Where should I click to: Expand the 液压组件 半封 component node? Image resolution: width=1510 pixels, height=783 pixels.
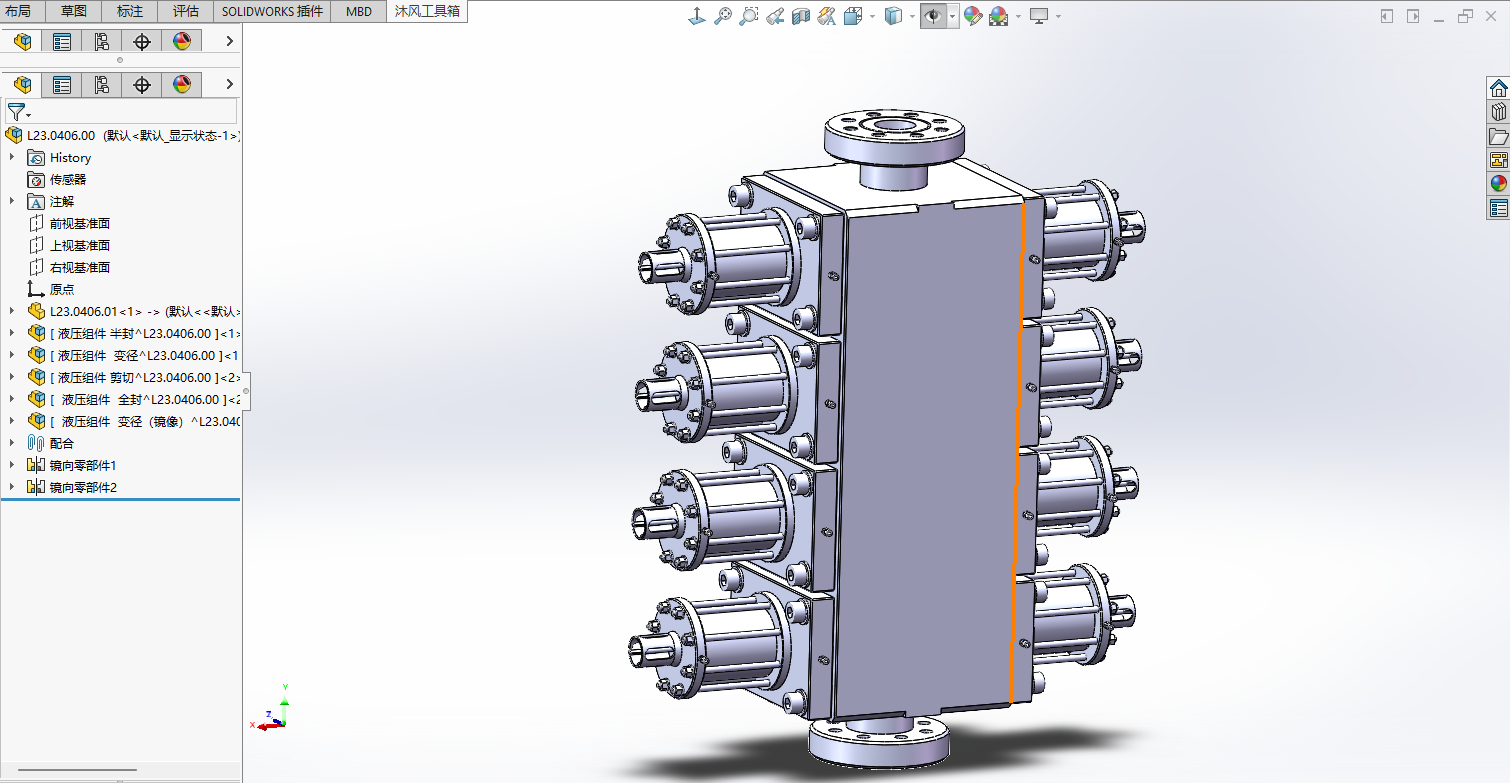point(12,333)
